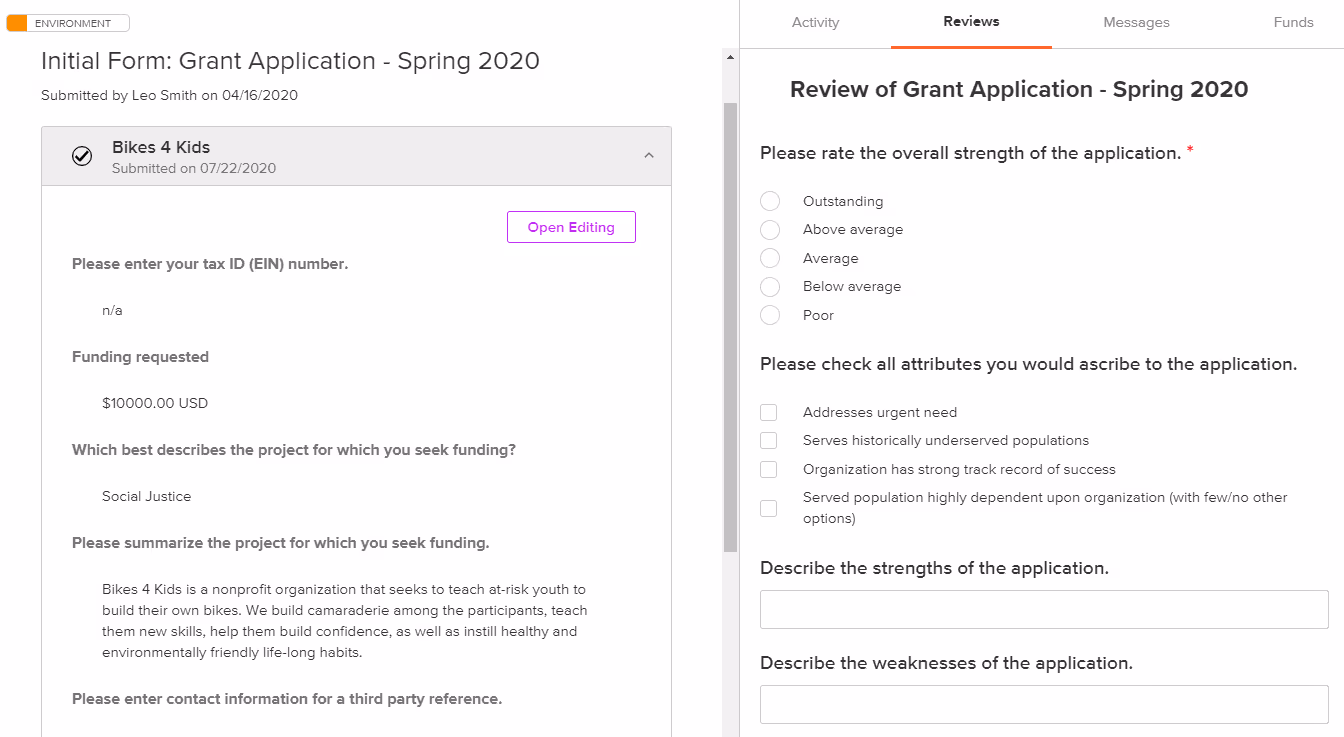Select the Outstanding rating
This screenshot has height=737, width=1344.
tap(770, 201)
